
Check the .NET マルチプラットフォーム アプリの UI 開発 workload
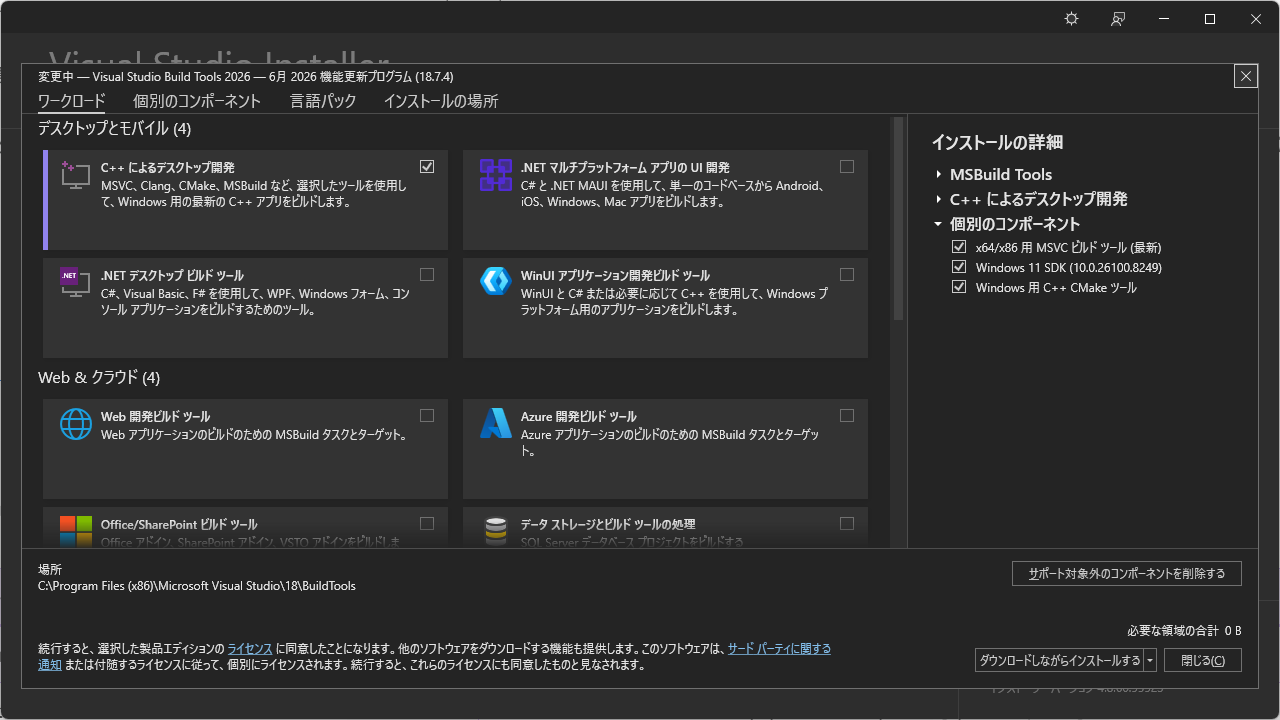coord(847,167)
